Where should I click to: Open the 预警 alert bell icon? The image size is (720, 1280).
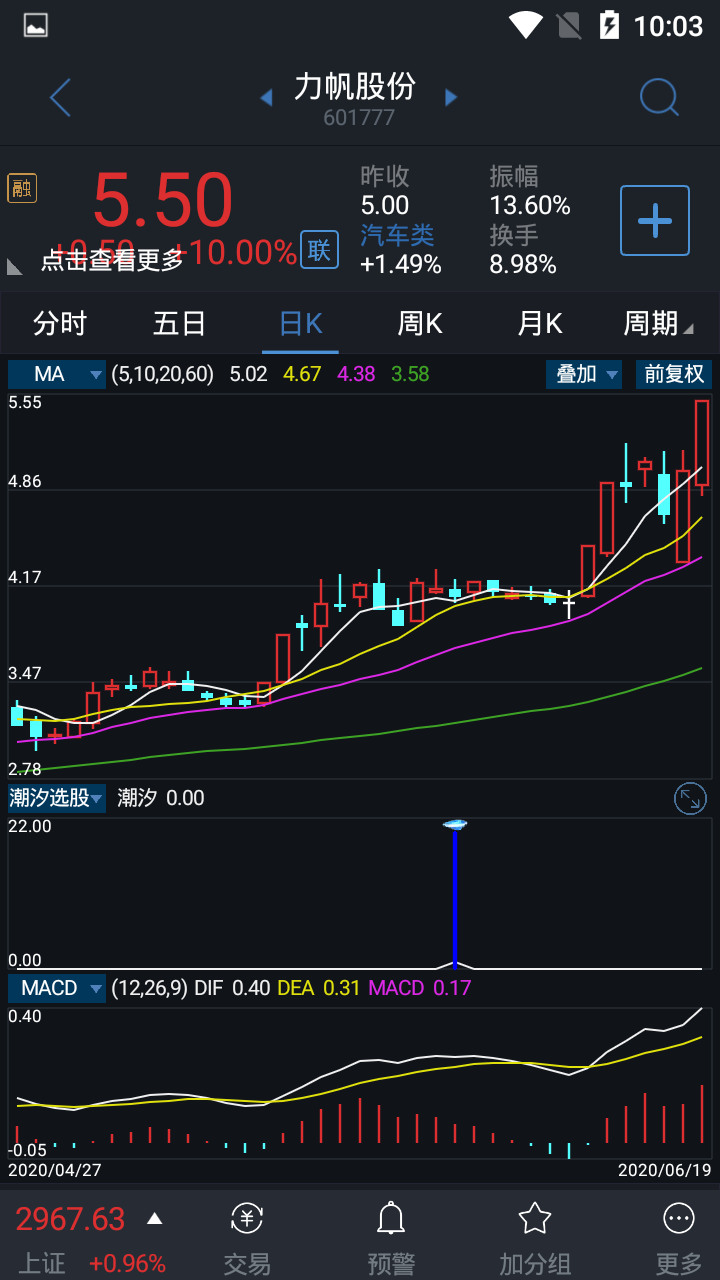point(391,1218)
